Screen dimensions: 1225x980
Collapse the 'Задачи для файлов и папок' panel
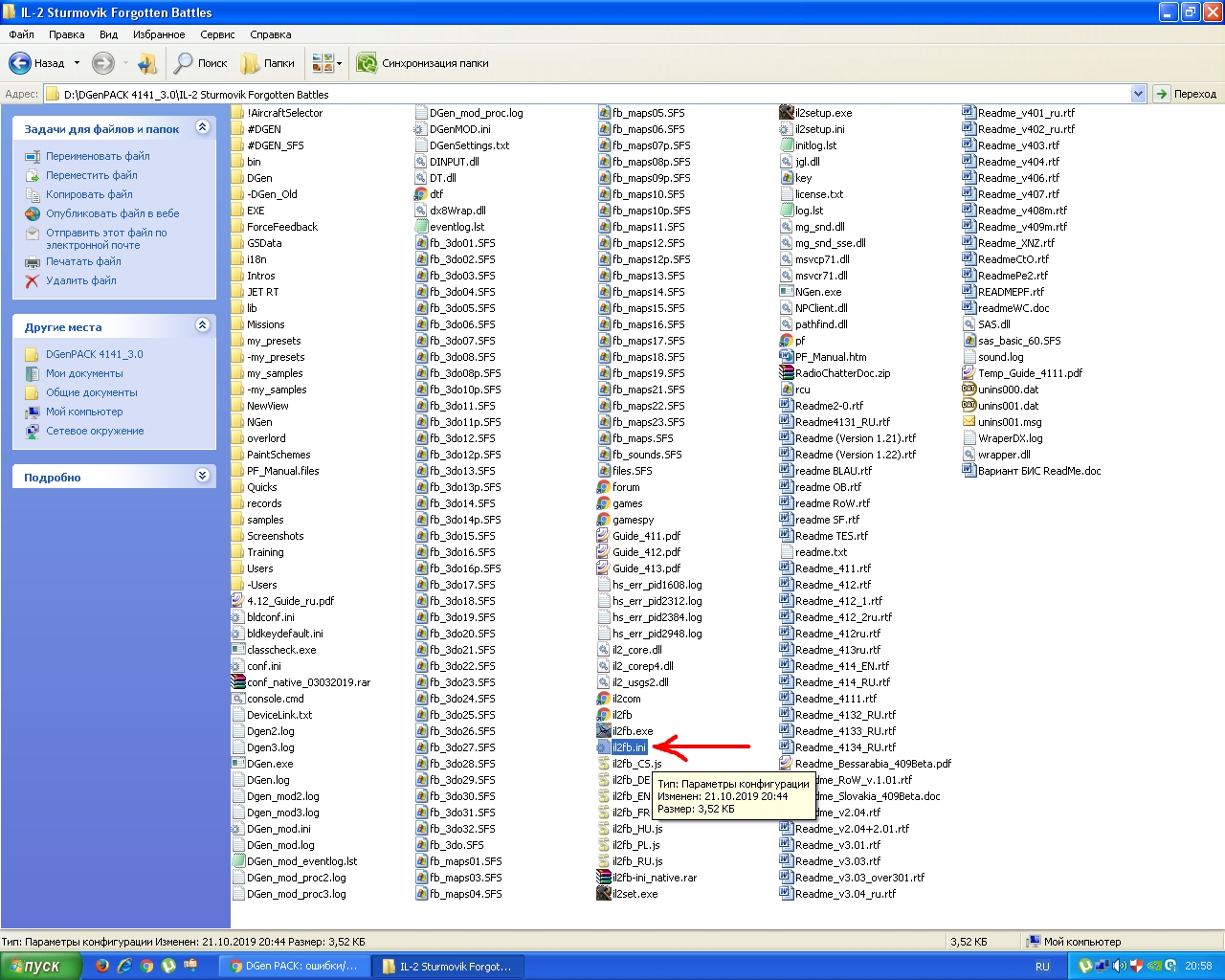coord(202,127)
